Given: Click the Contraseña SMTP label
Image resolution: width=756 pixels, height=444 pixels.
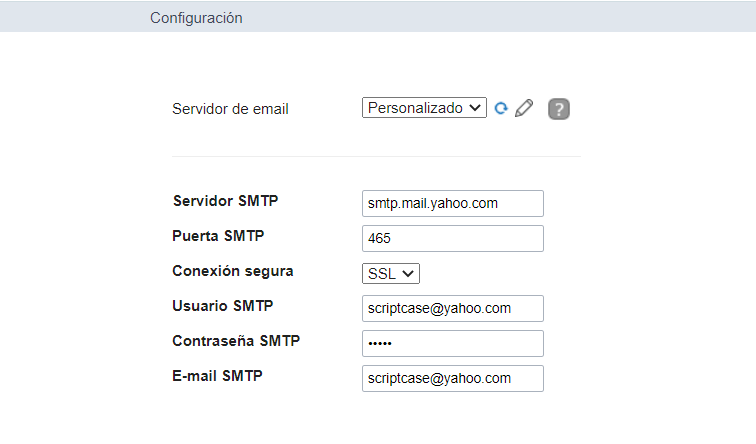Looking at the screenshot, I should pos(236,340).
